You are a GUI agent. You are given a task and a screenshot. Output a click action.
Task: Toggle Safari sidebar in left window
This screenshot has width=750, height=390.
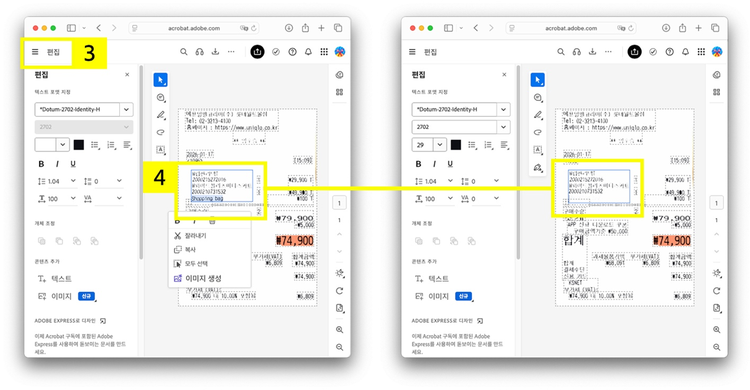[x=71, y=28]
